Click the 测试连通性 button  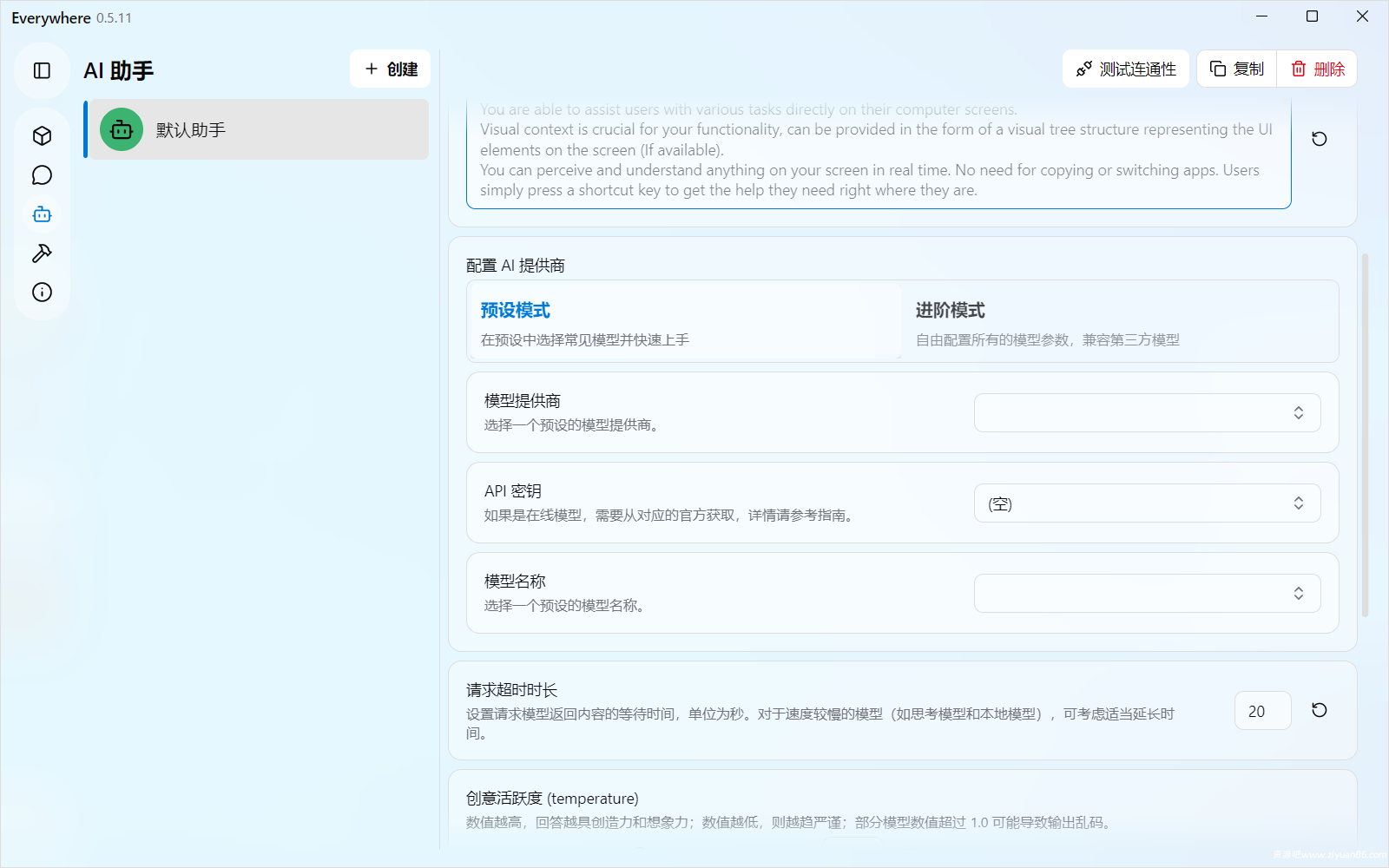(x=1126, y=69)
